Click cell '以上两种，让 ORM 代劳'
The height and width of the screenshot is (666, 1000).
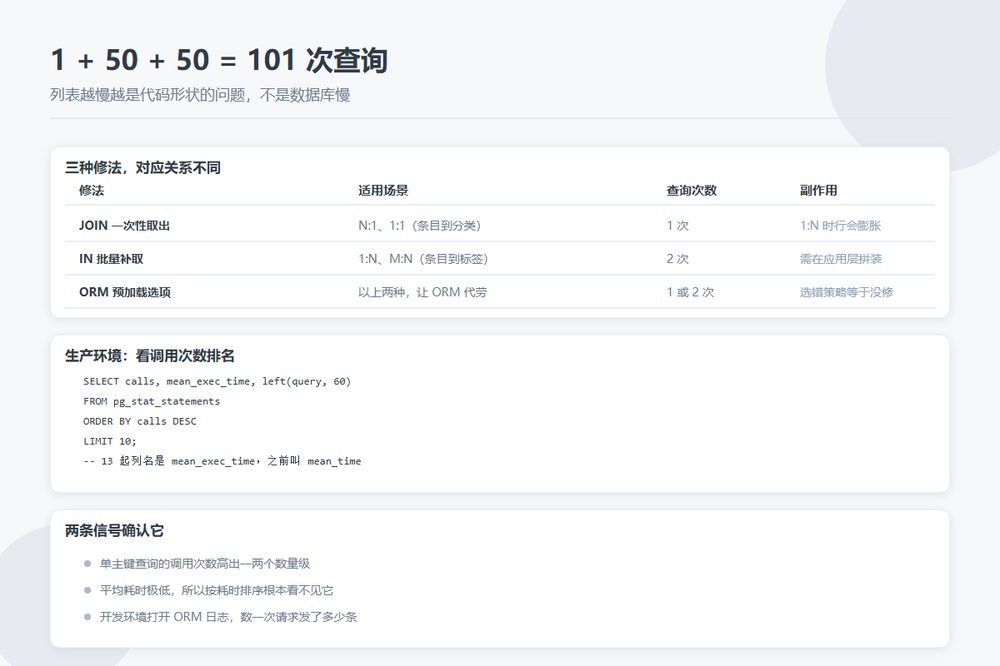tap(422, 292)
